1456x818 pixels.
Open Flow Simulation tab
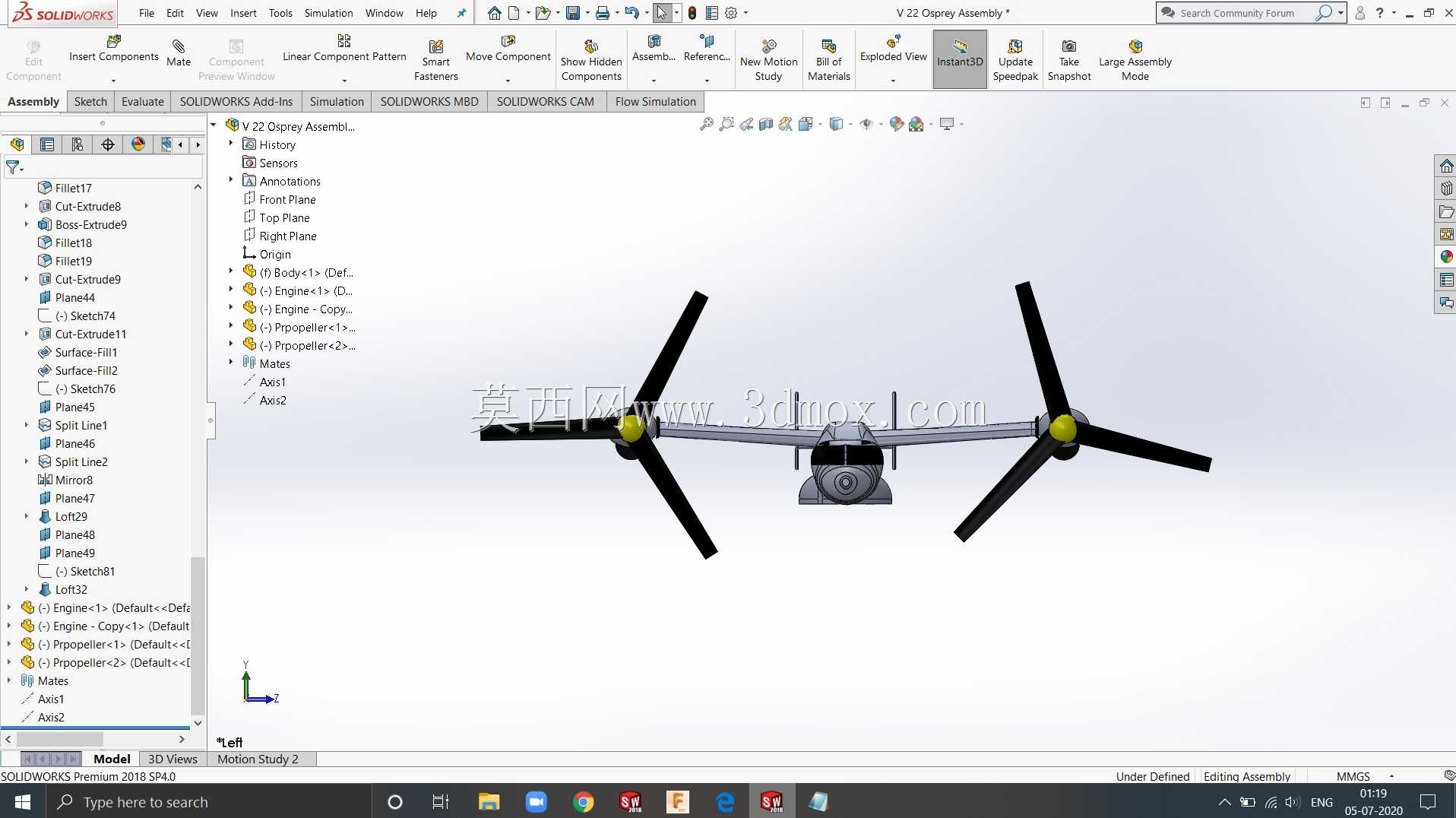pos(655,101)
